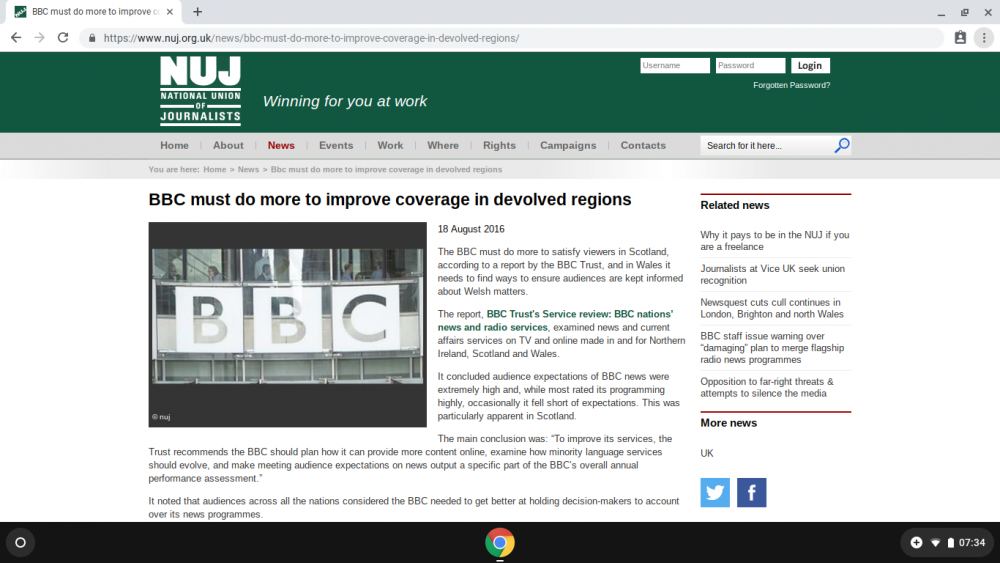Viewport: 1000px width, 563px height.
Task: Open the Work menu item
Action: [x=390, y=145]
